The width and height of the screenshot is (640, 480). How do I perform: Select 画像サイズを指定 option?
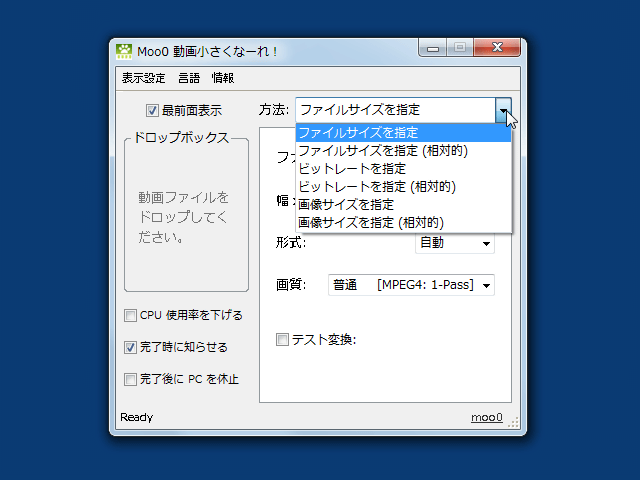click(403, 204)
